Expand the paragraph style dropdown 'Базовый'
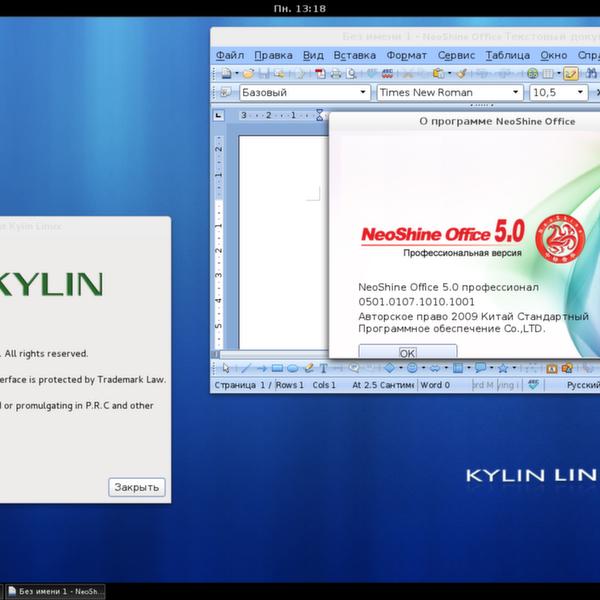 (363, 92)
